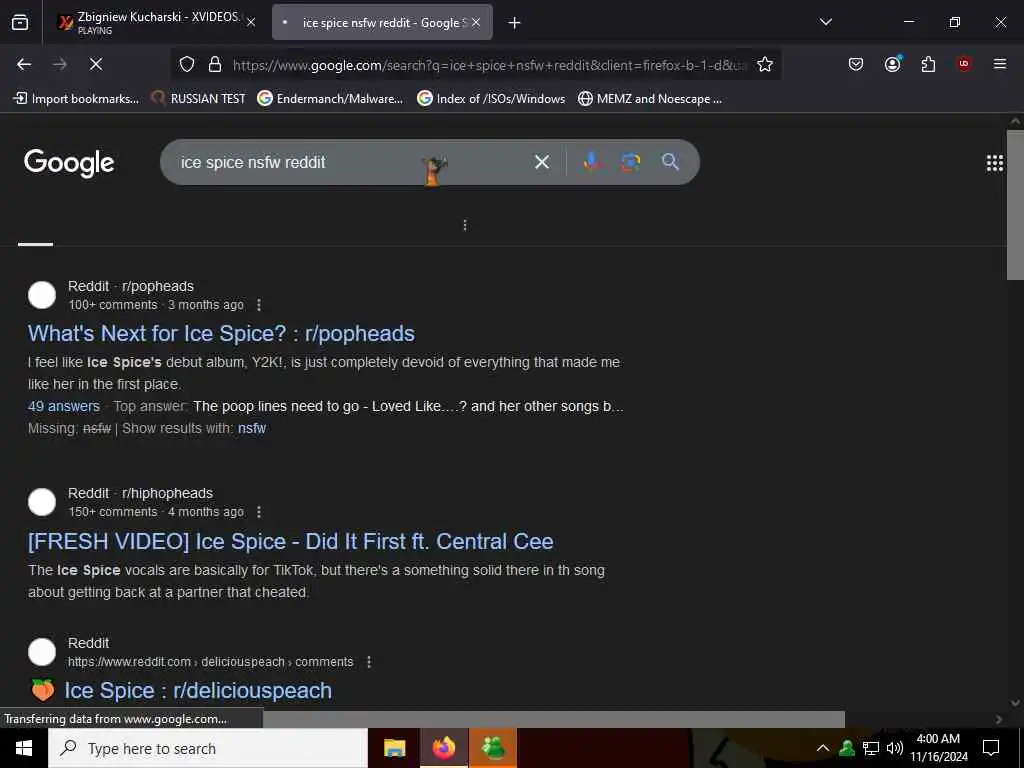The image size is (1024, 768).
Task: Open Save to Pocket icon
Action: coord(856,64)
